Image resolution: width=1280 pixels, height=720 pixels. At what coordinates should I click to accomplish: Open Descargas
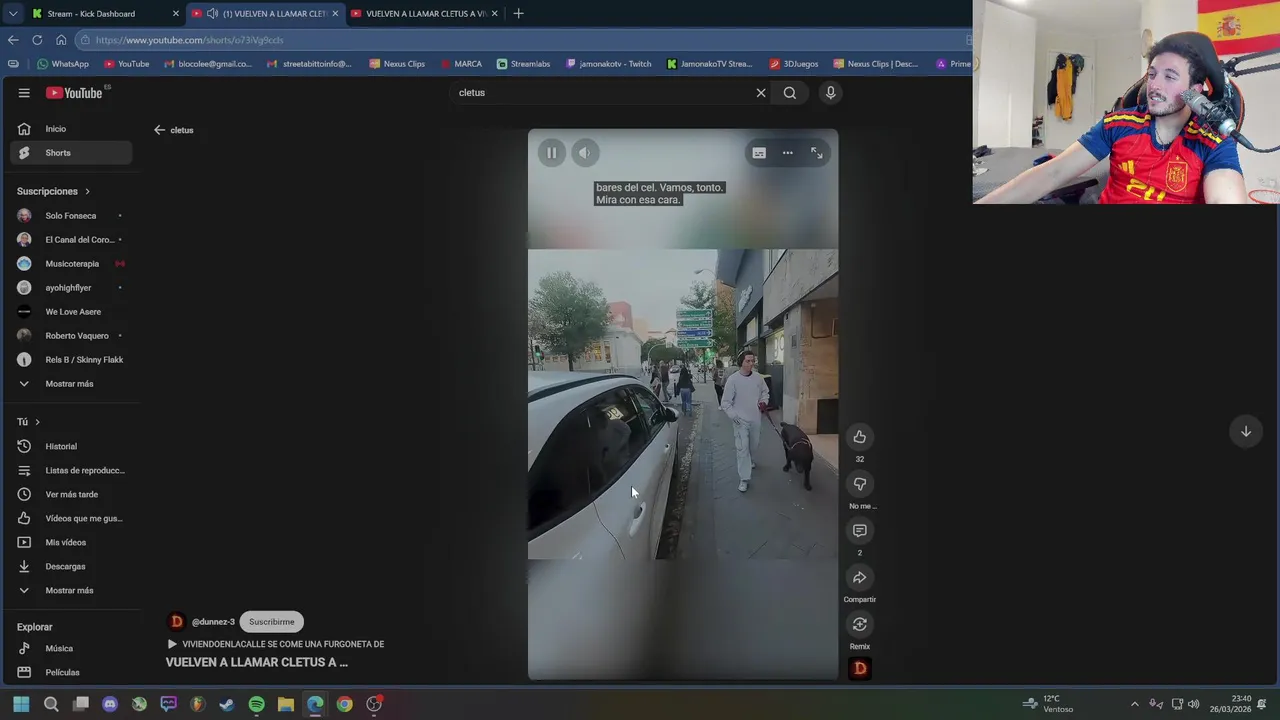[70, 567]
